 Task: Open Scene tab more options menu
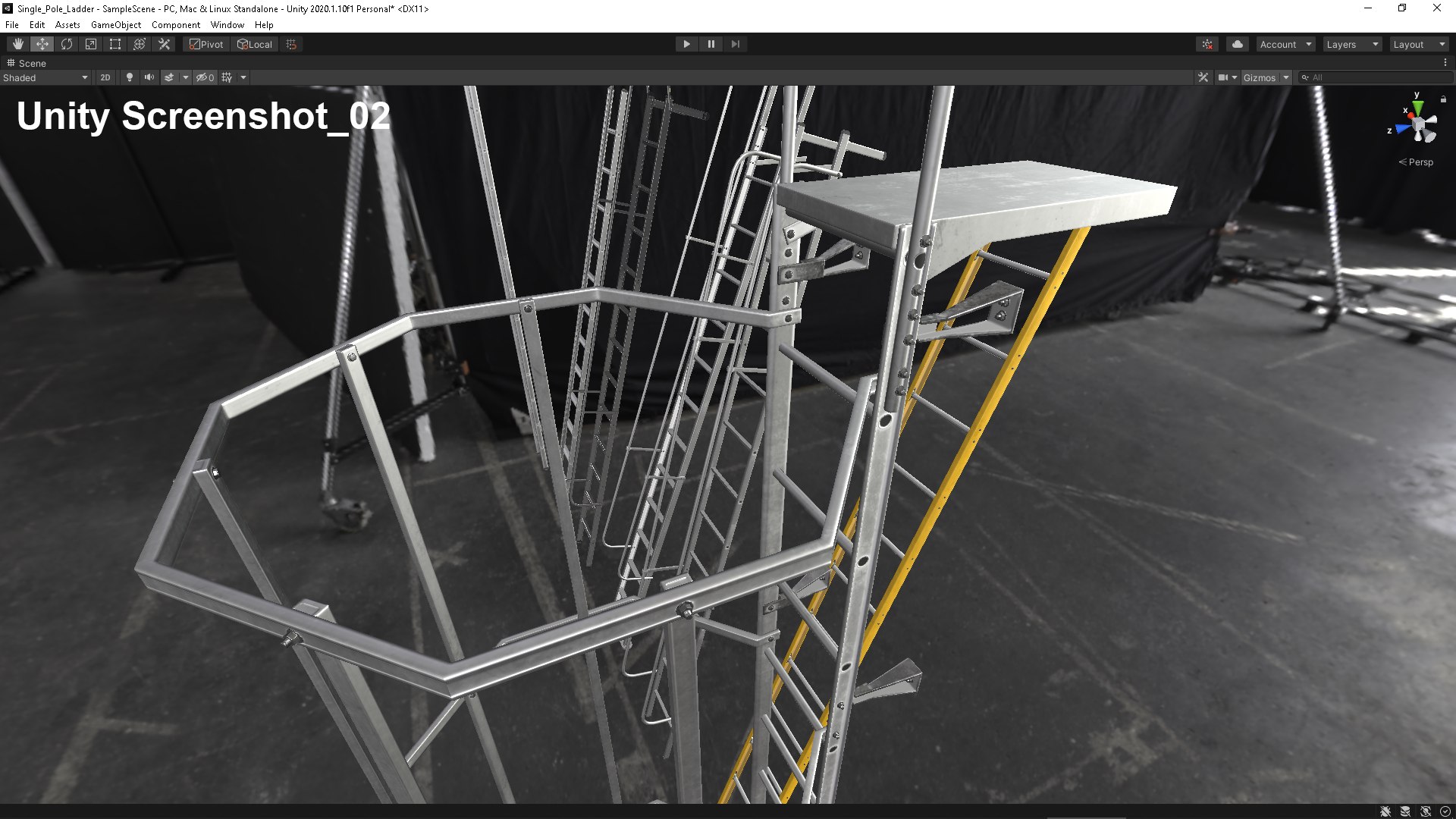(x=1445, y=63)
